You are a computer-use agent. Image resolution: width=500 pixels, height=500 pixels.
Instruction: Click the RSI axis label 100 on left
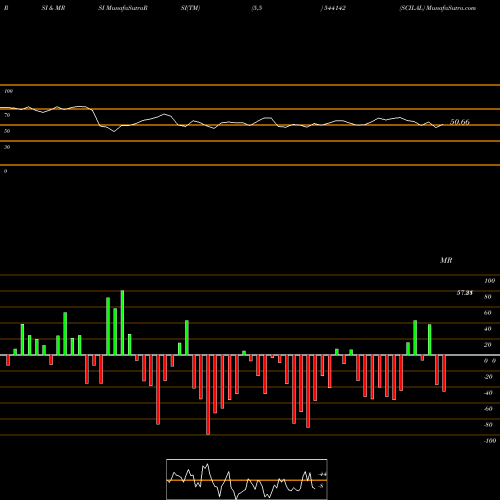8,91
